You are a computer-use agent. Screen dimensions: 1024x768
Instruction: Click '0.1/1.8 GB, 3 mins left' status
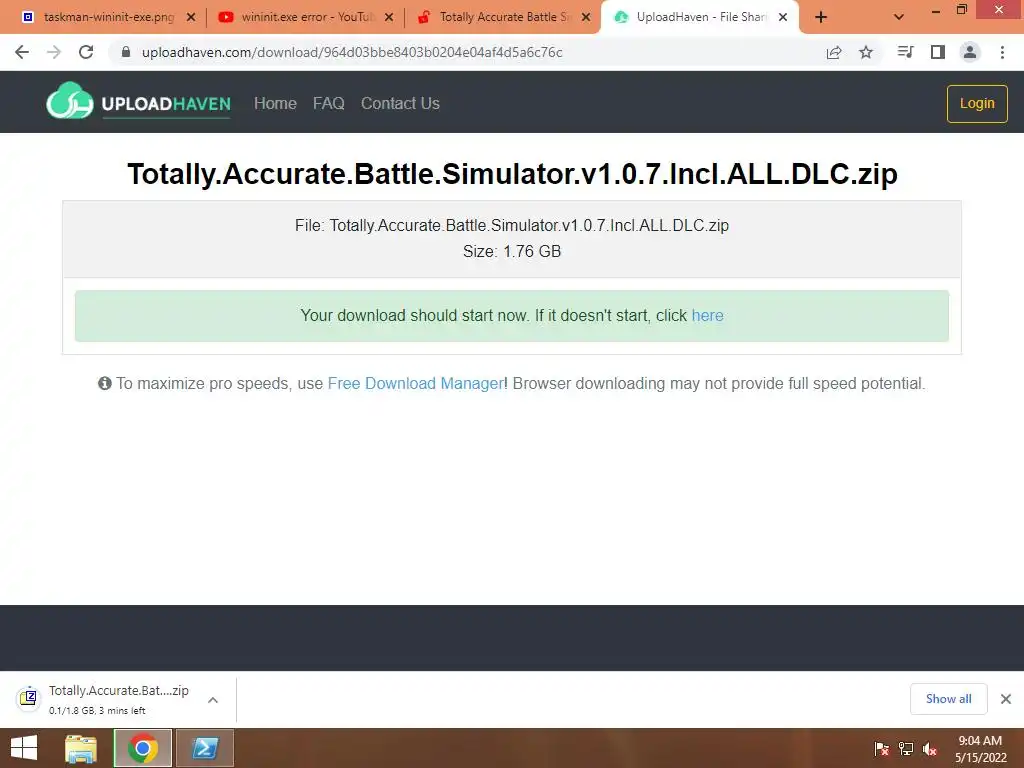click(x=97, y=711)
